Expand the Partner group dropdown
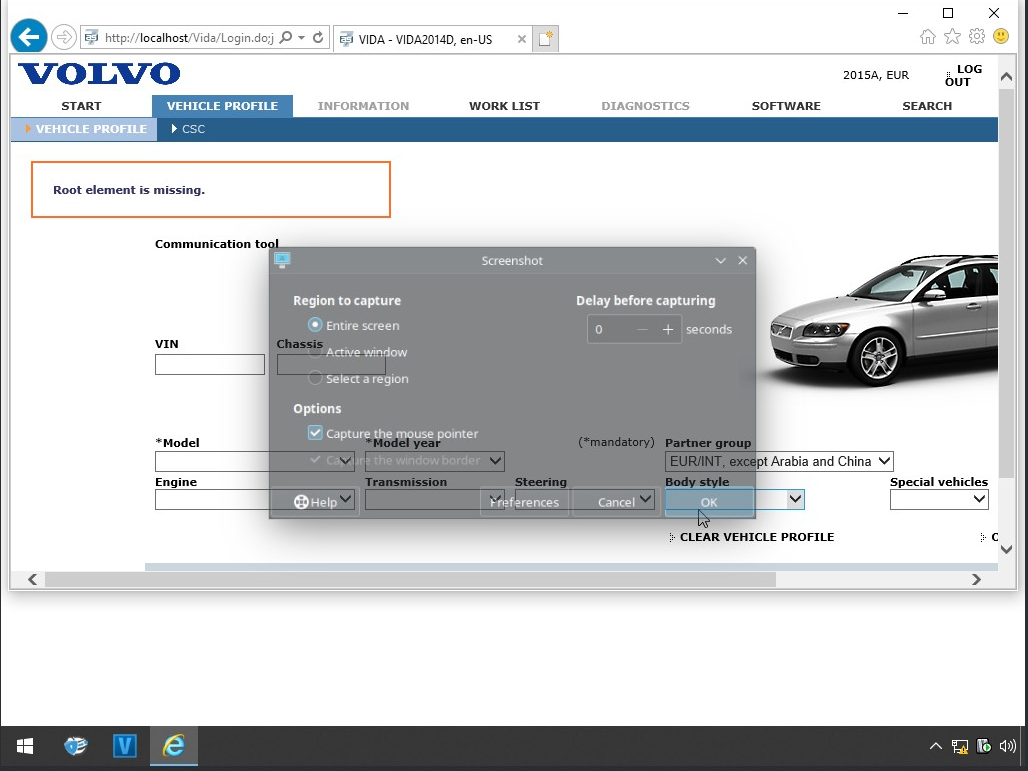1028x771 pixels. (779, 461)
